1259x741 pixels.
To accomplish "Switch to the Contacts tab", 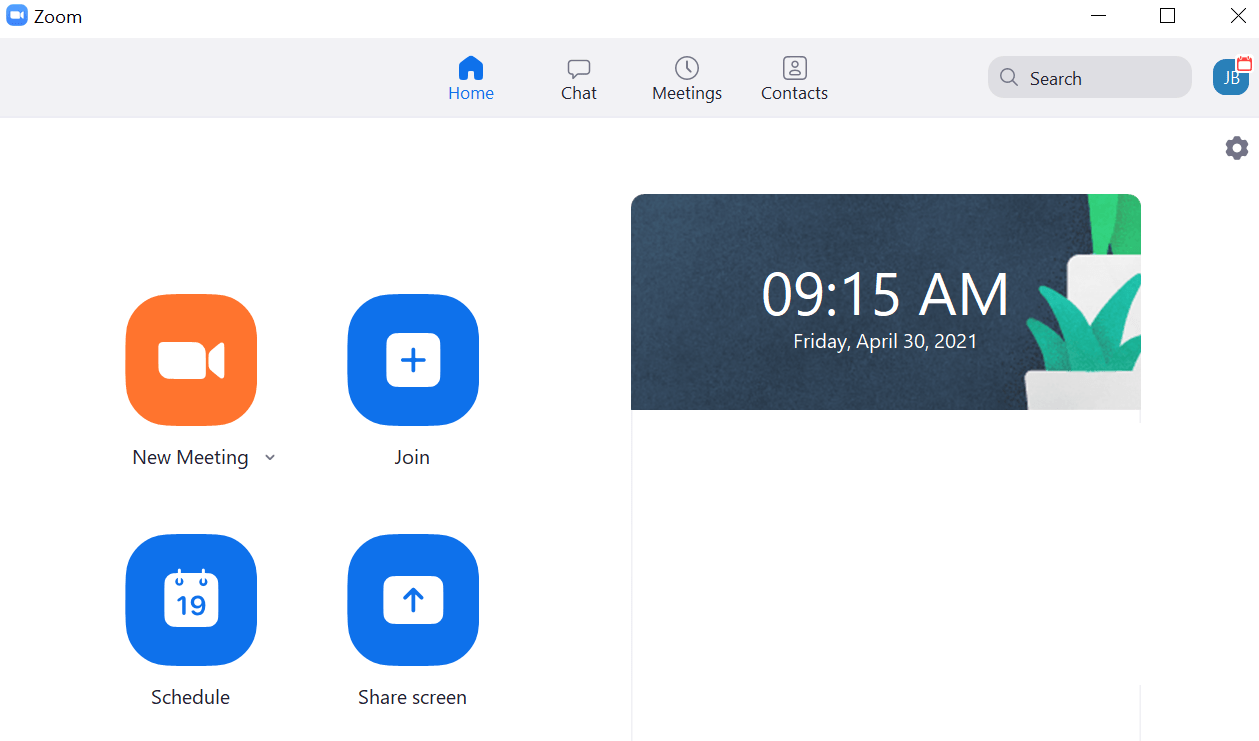I will (793, 78).
